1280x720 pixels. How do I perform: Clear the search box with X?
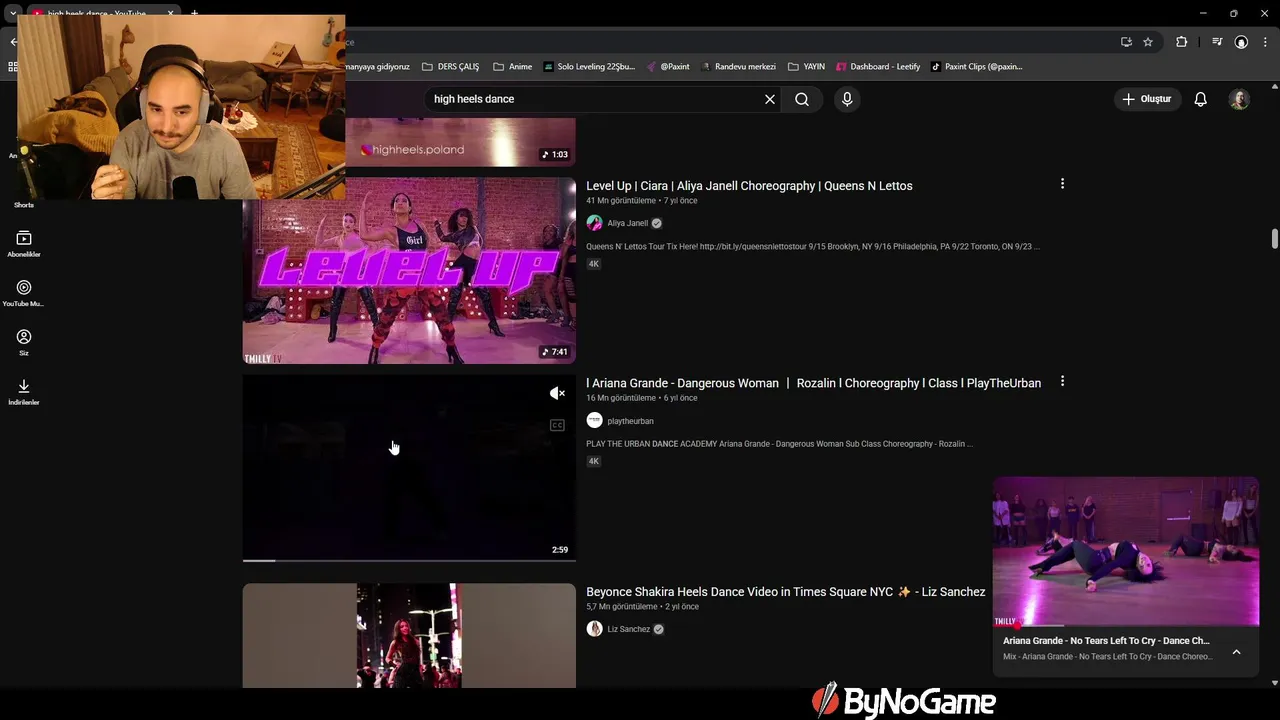point(770,99)
